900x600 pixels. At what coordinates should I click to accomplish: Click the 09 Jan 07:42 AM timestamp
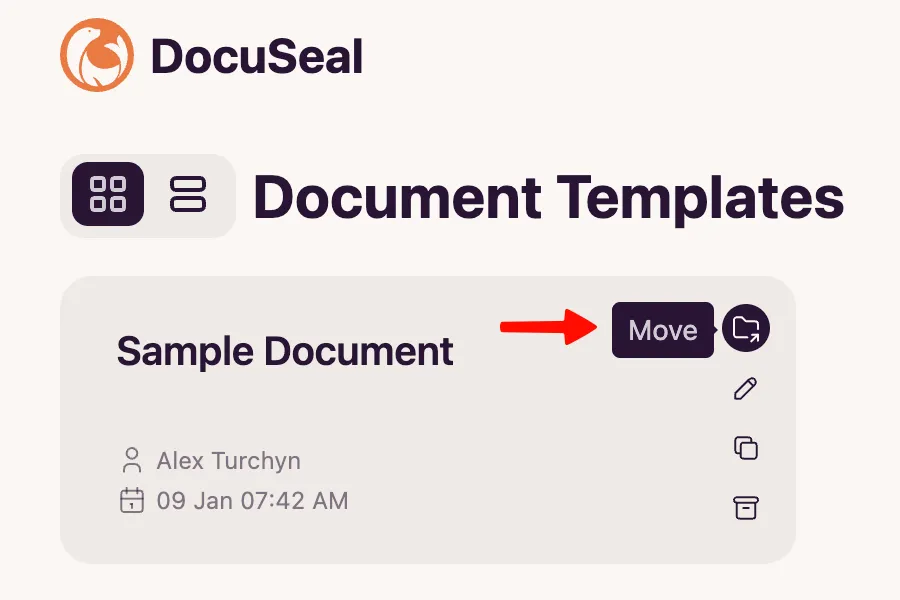252,500
